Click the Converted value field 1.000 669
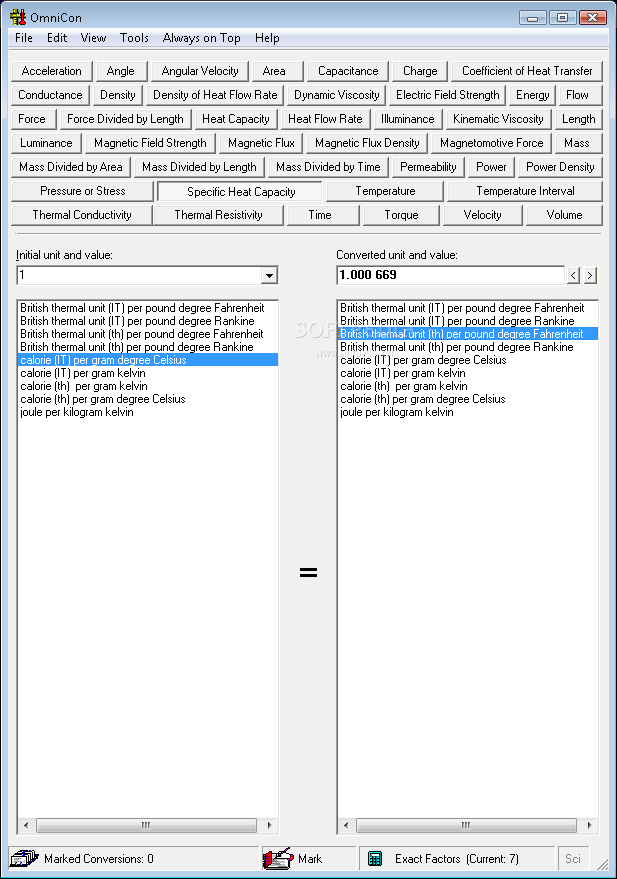Image resolution: width=617 pixels, height=879 pixels. [451, 275]
